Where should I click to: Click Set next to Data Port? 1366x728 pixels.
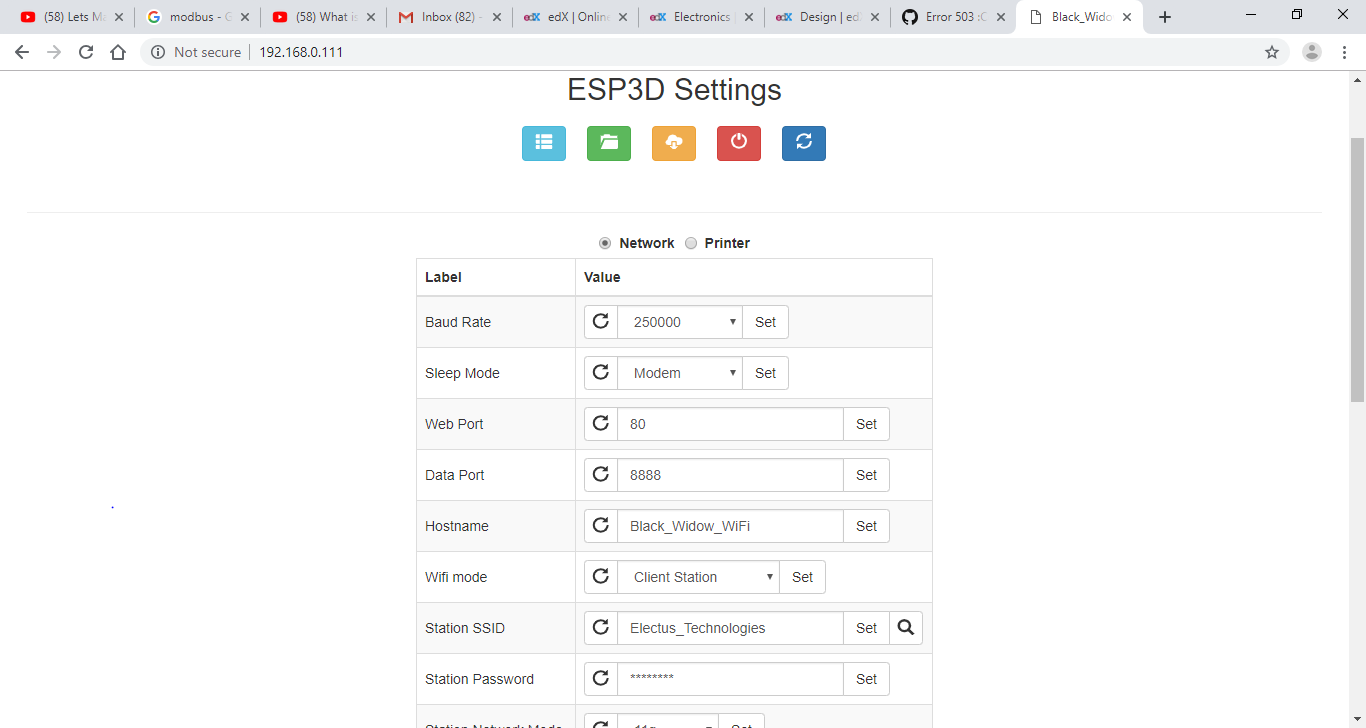coord(866,474)
